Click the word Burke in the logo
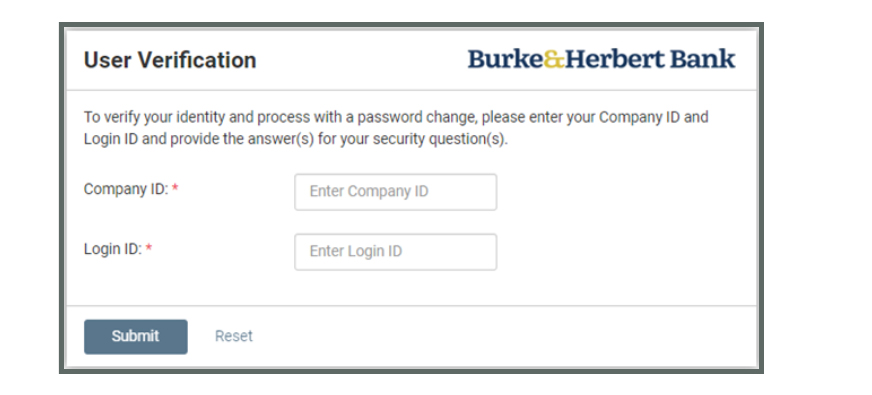Viewport: 872px width, 395px height. 505,59
